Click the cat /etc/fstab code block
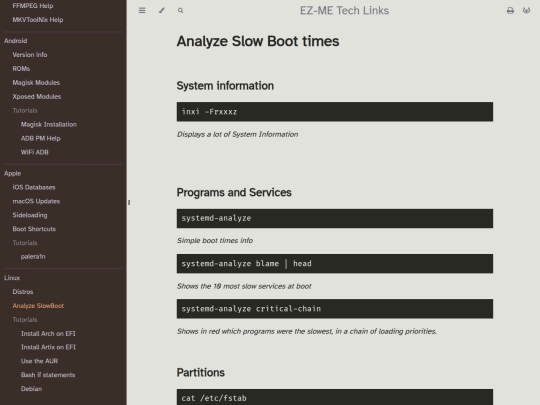 335,397
